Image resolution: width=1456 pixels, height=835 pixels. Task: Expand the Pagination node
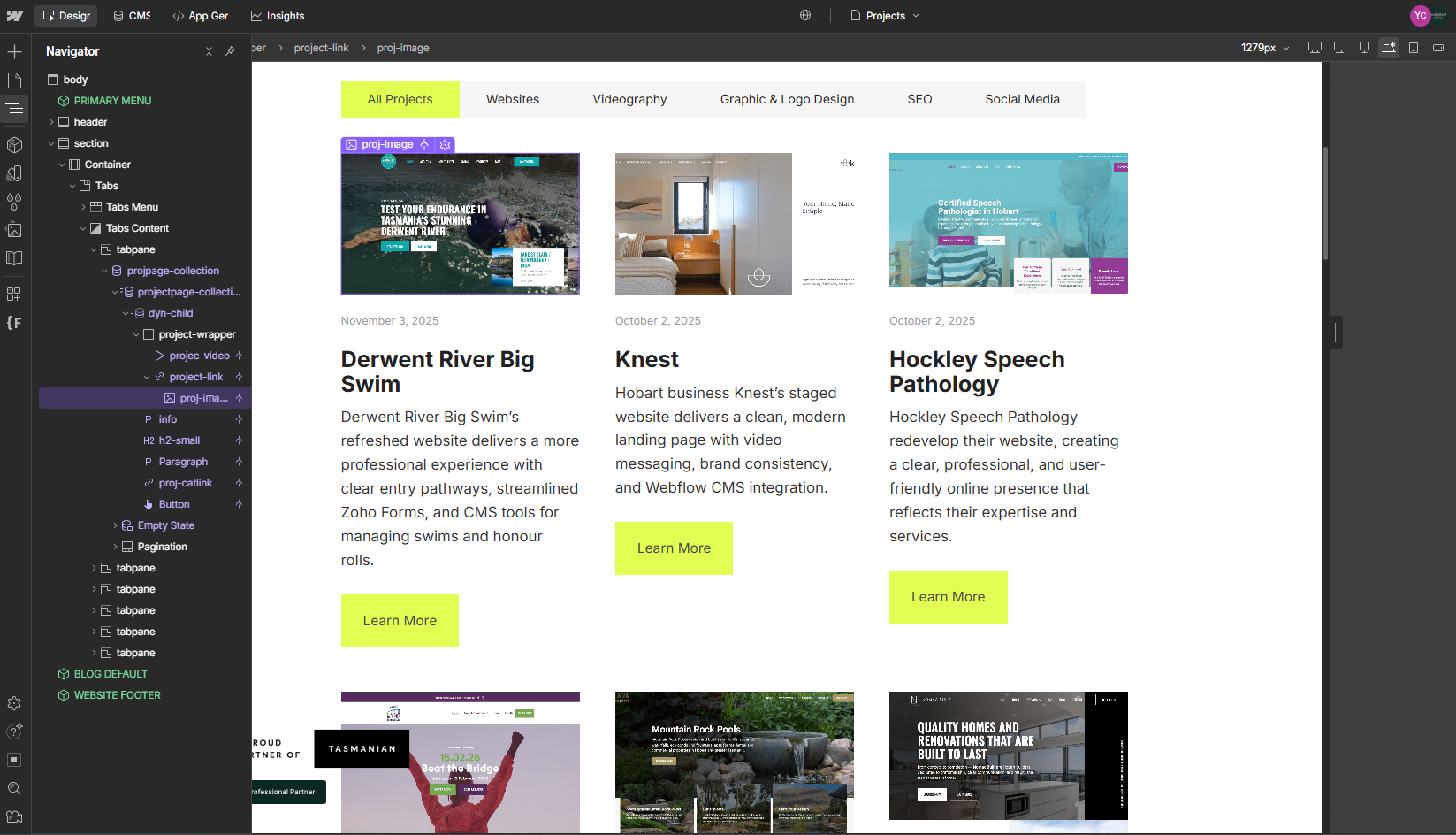[x=115, y=547]
